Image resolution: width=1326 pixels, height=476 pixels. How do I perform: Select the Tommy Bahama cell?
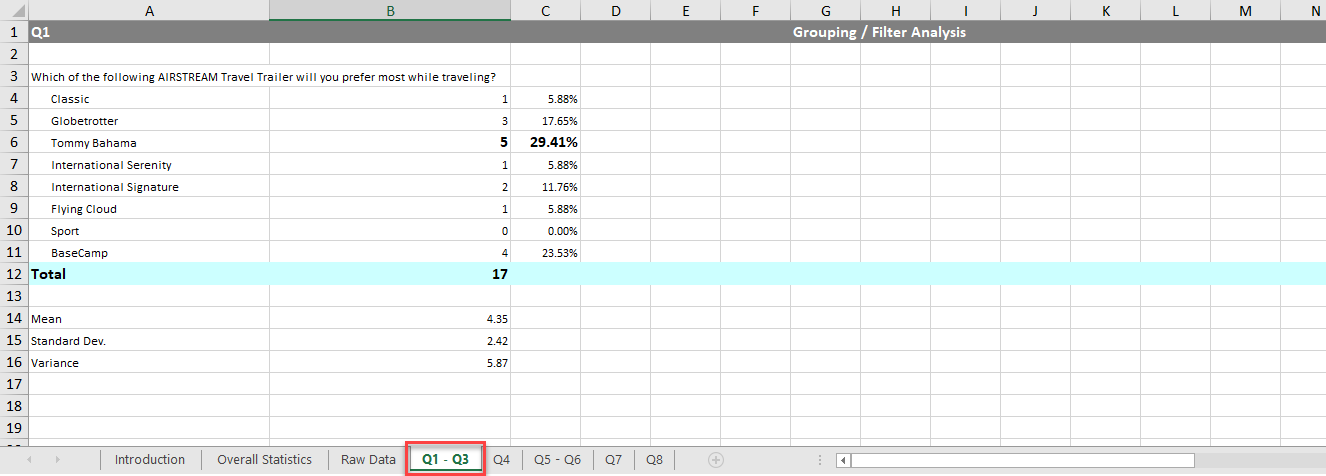149,143
